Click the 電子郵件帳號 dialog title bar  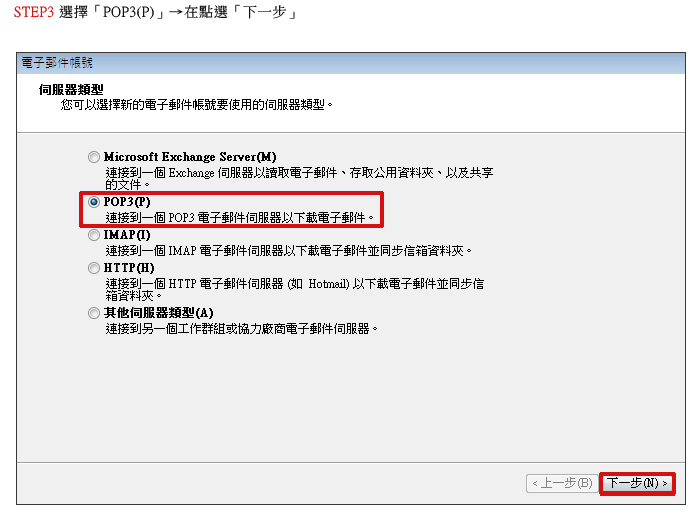[x=351, y=63]
